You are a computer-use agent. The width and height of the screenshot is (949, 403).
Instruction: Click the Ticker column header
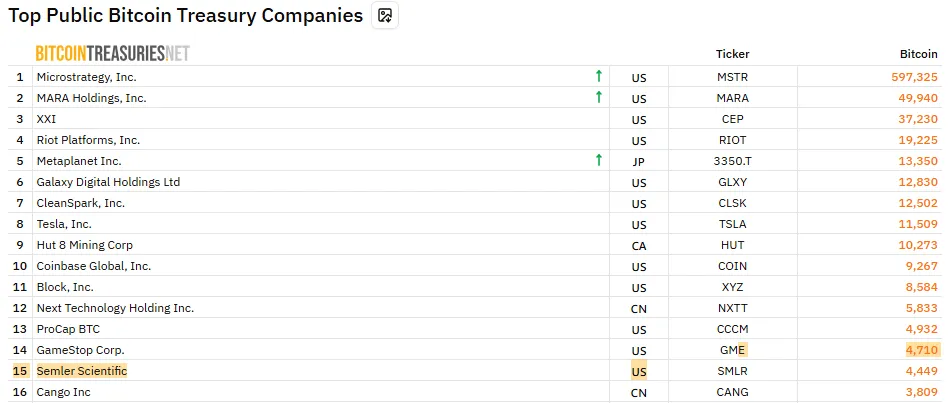(x=732, y=54)
